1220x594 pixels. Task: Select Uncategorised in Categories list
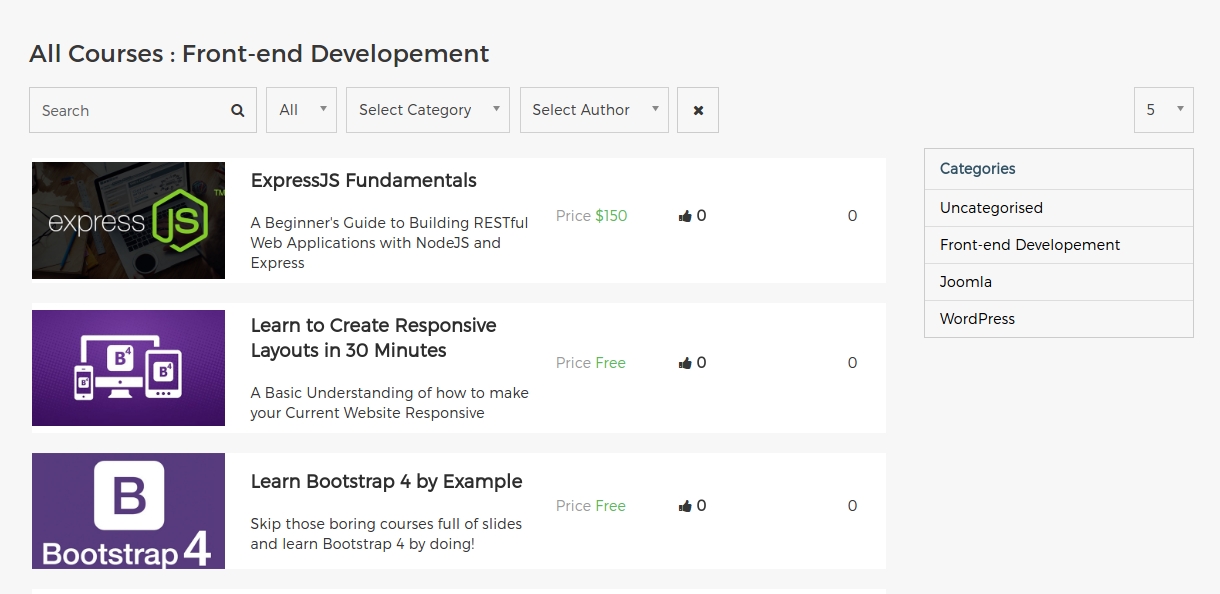(x=1059, y=208)
